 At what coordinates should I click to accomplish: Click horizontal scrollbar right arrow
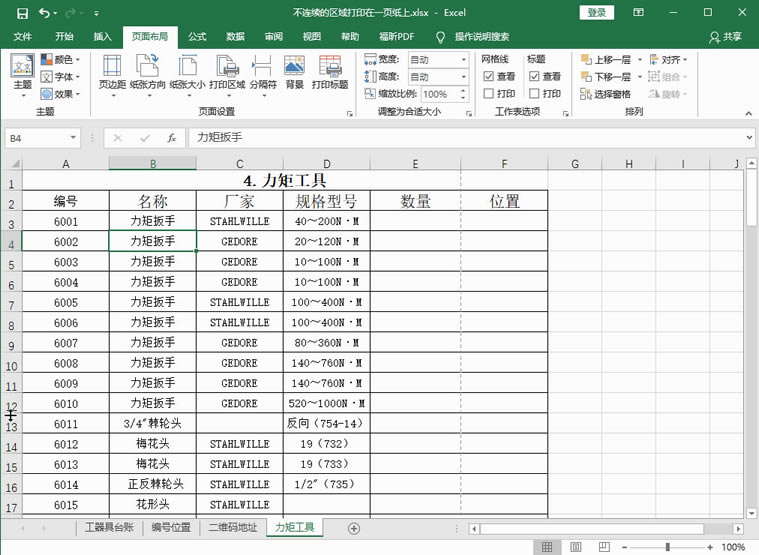[738, 529]
